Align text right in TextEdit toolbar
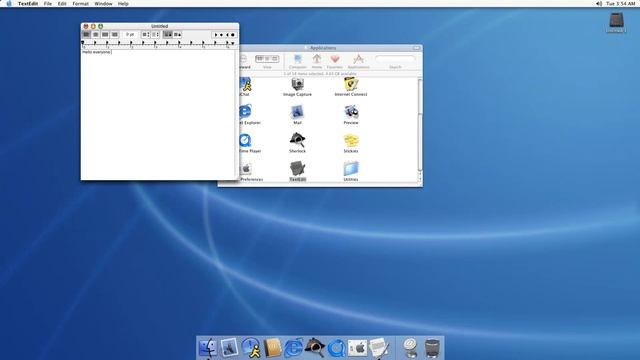Viewport: 640px width, 360px height. [x=115, y=35]
